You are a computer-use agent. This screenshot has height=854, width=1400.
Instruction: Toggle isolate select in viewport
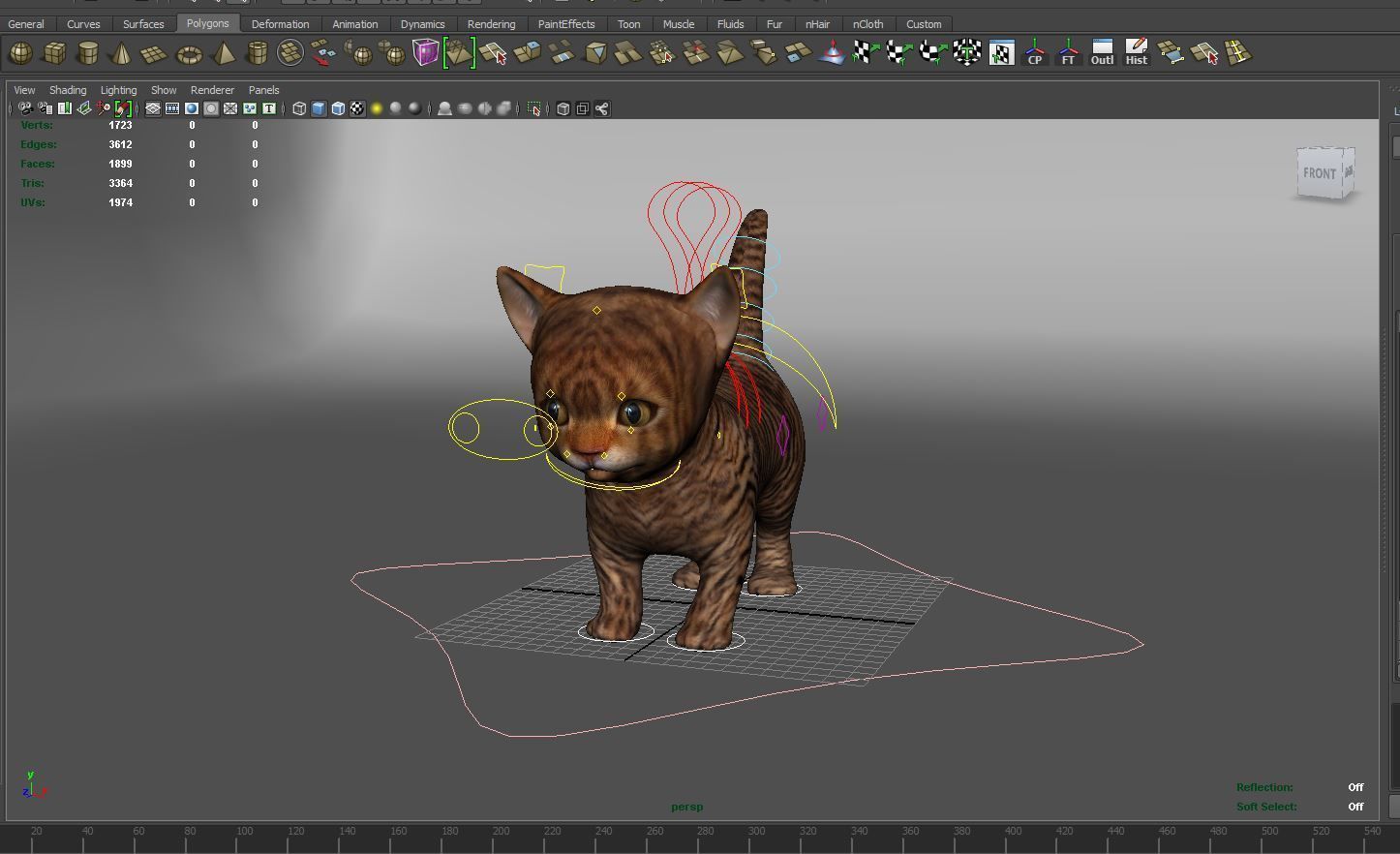point(534,108)
